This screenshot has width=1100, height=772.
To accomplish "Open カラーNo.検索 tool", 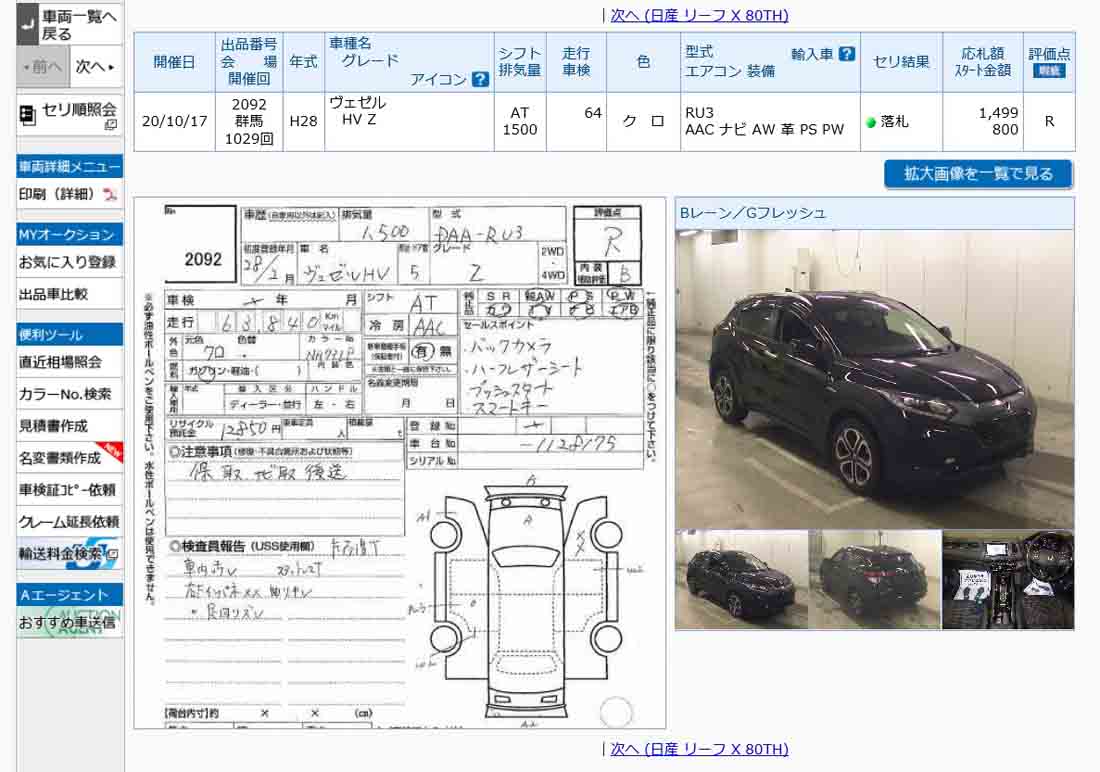I will 69,394.
